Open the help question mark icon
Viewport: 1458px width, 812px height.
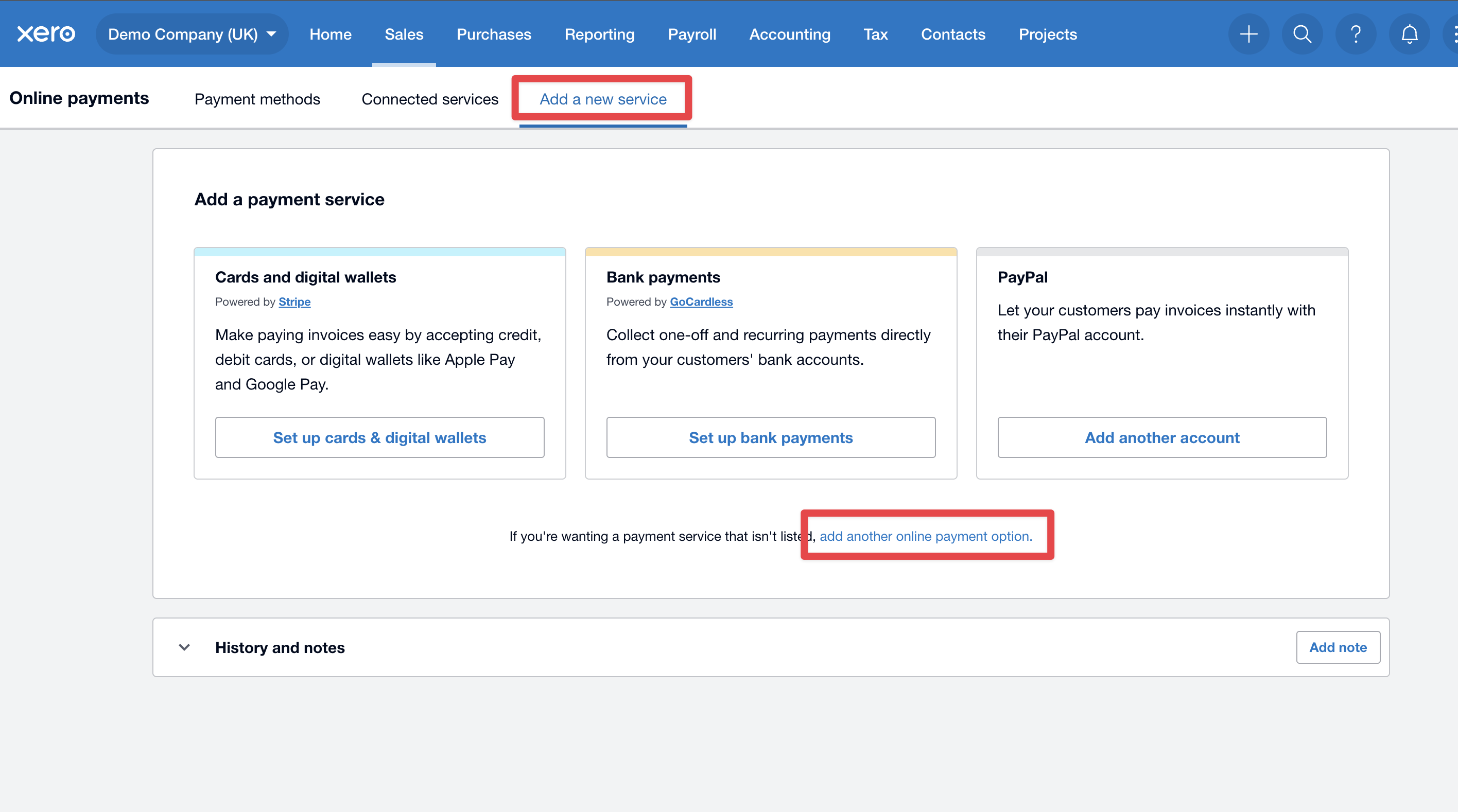click(x=1356, y=34)
